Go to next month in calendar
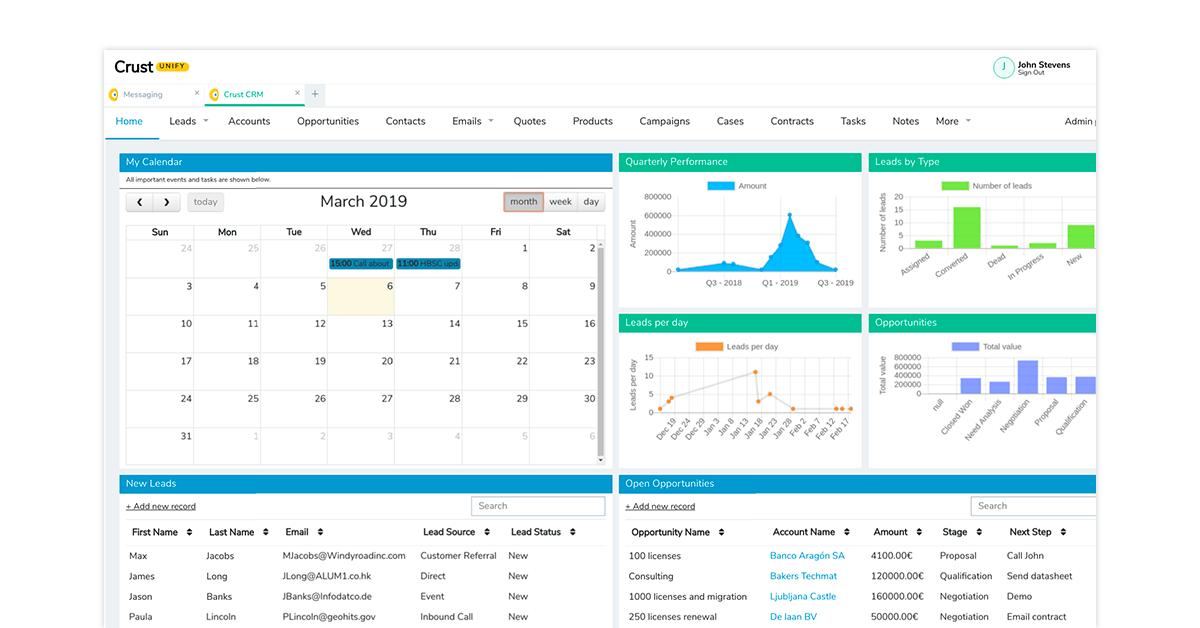 (x=166, y=202)
